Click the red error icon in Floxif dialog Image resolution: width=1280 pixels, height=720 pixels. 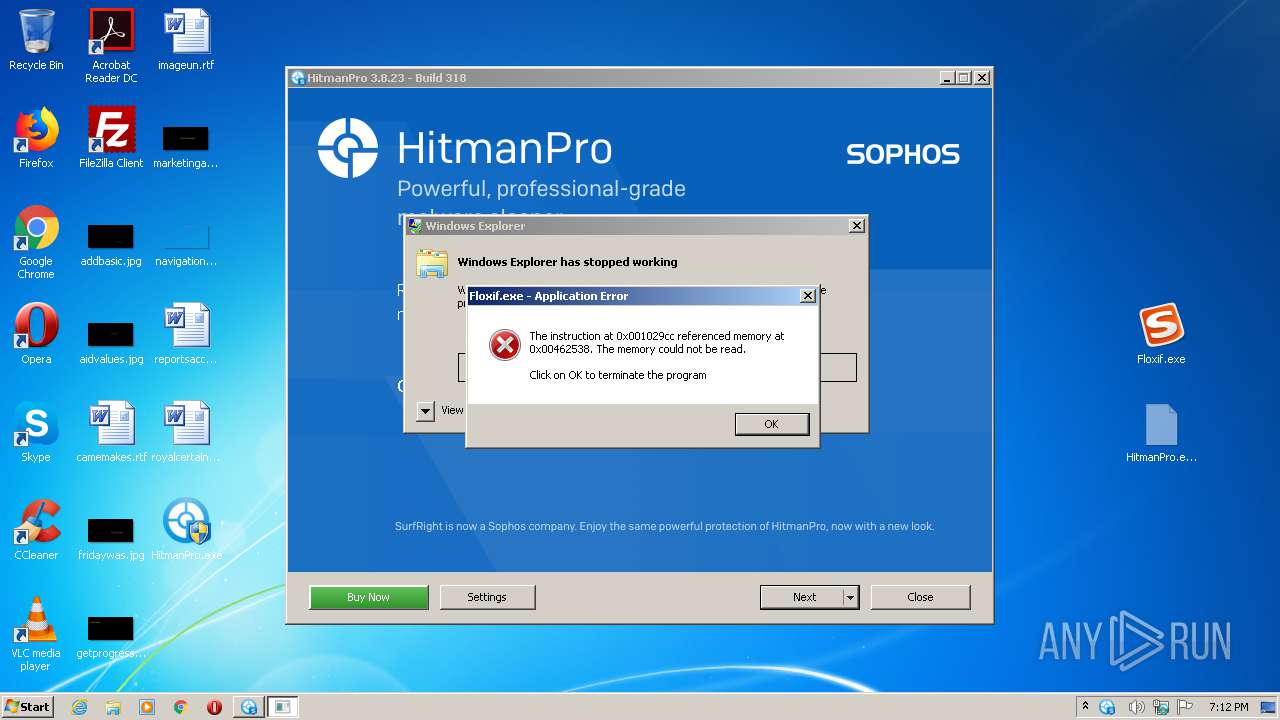(505, 345)
